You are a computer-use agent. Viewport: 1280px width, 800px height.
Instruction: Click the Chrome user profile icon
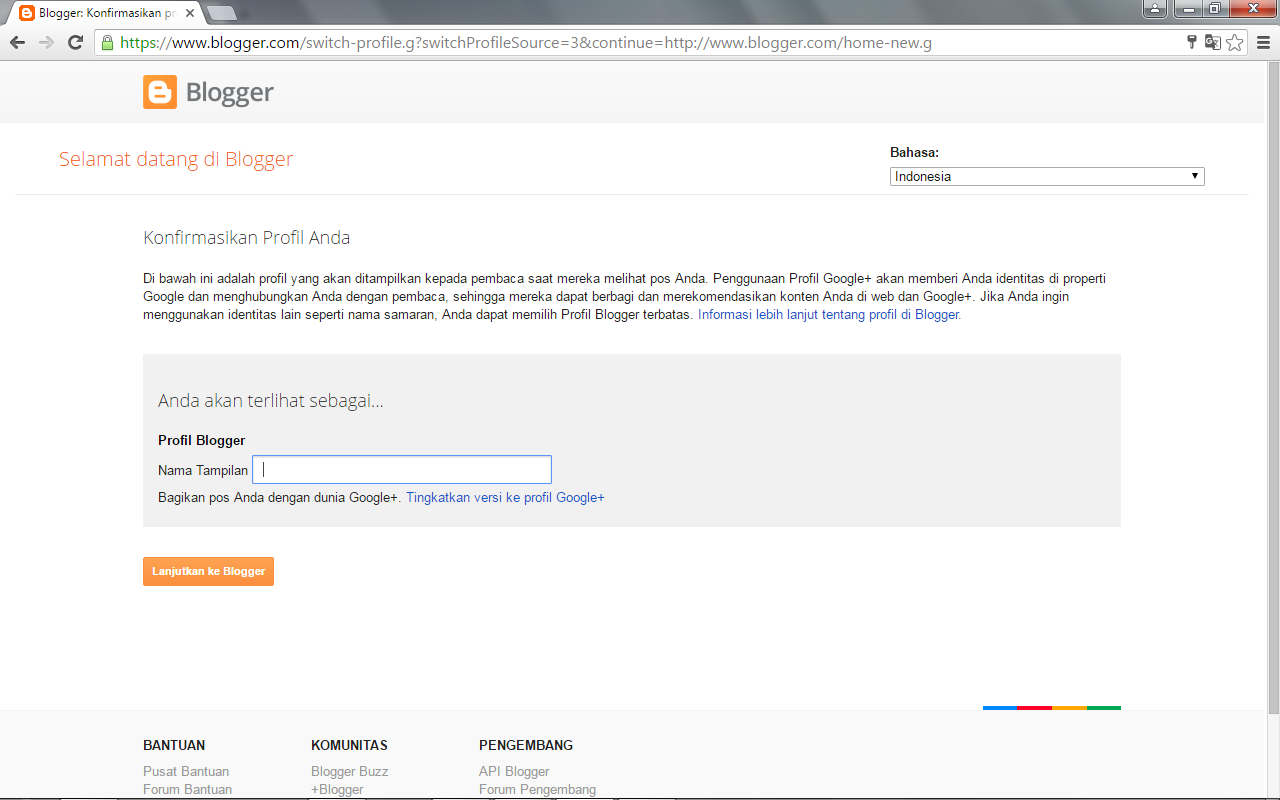tap(1155, 9)
